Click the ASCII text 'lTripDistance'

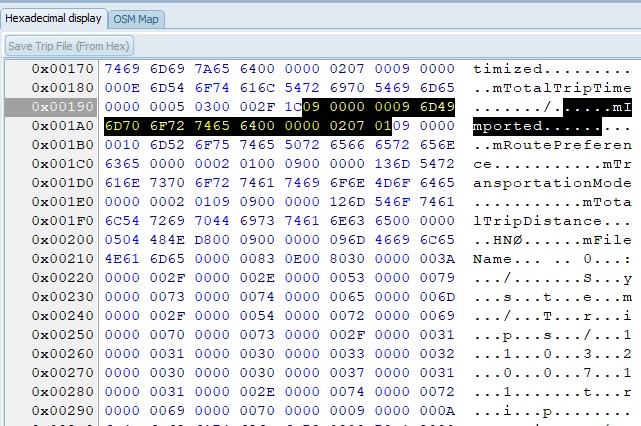[x=529, y=221]
